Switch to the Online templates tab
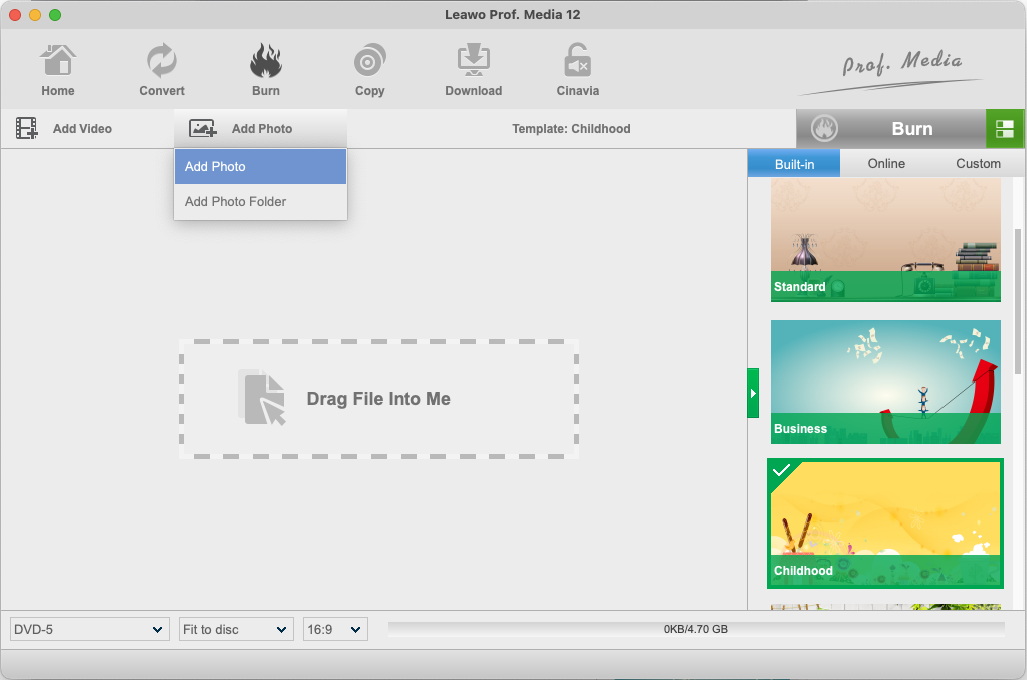This screenshot has height=680, width=1027. tap(886, 163)
